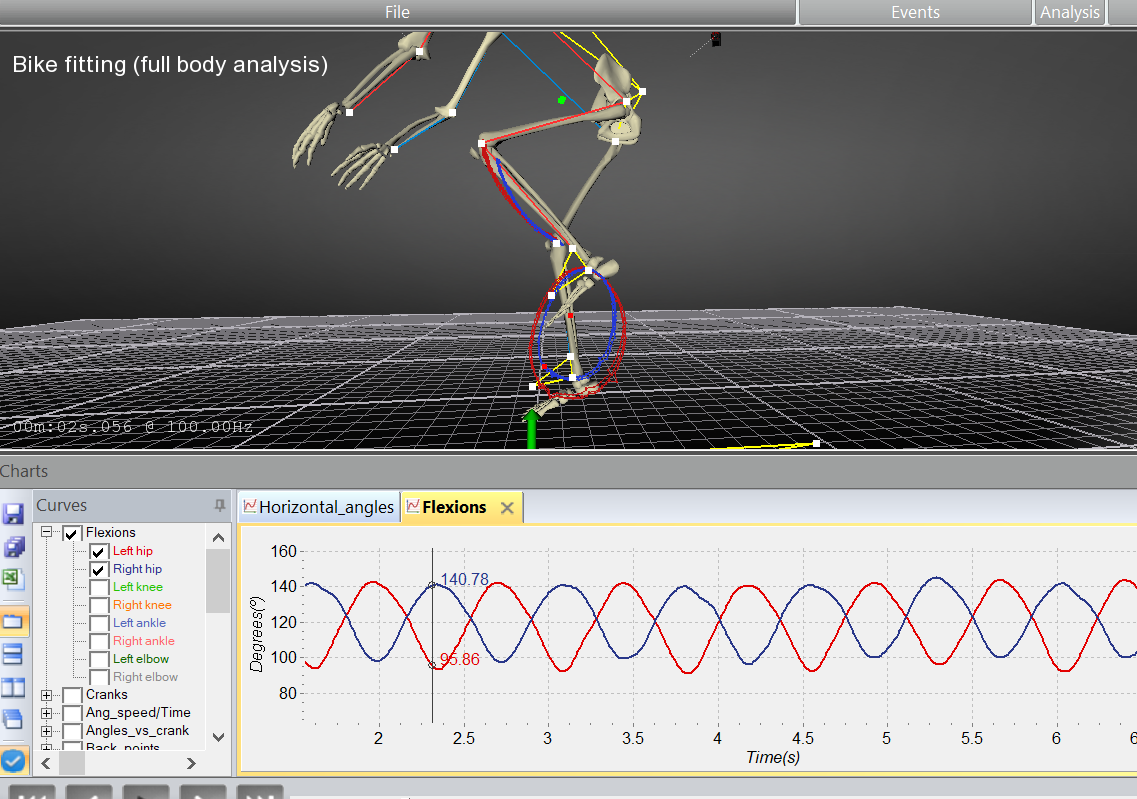Select the stacked rows chart layout icon
Image resolution: width=1137 pixels, height=799 pixels.
coord(14,655)
